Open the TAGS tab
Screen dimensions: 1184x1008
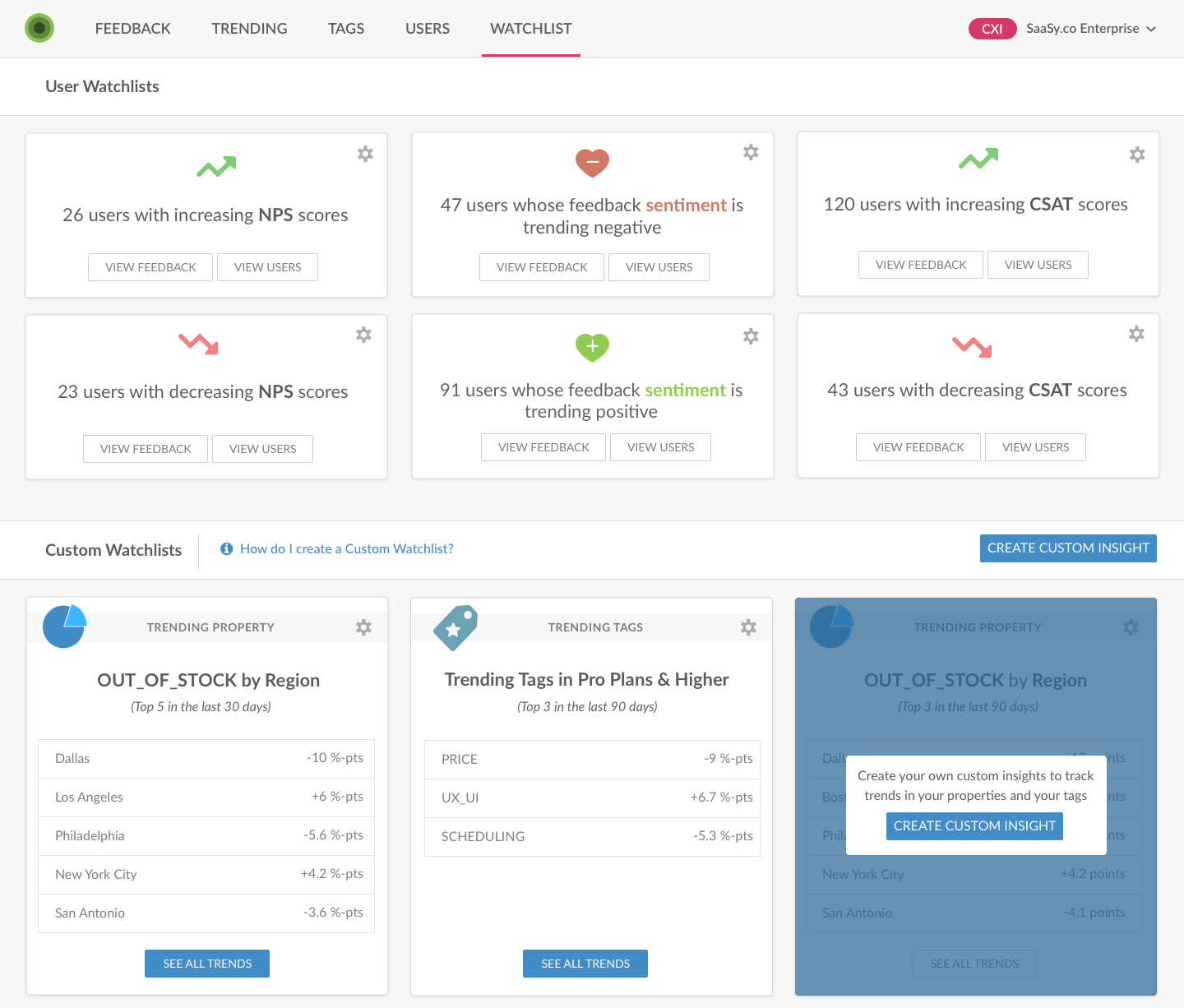[346, 29]
